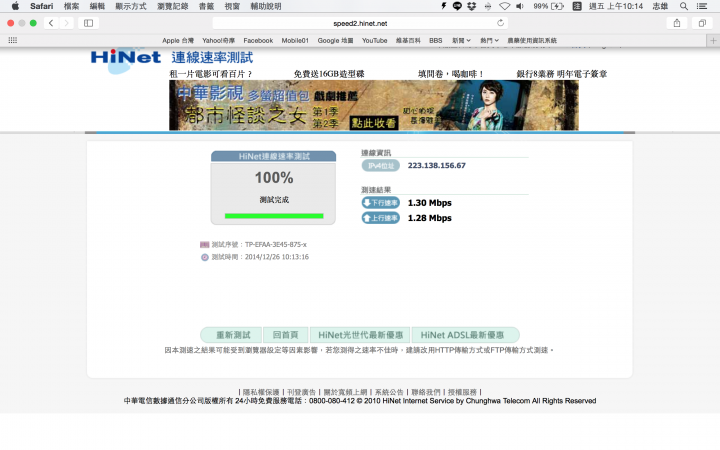Click the test serial number icon
The width and height of the screenshot is (720, 450).
pyautogui.click(x=204, y=245)
